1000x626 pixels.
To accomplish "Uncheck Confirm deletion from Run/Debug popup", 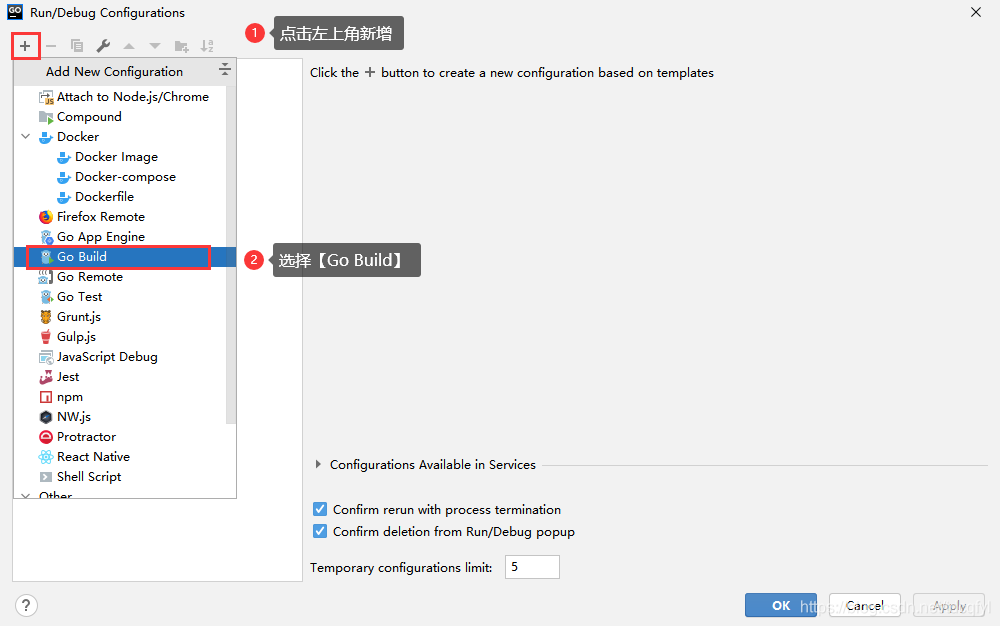I will pos(320,531).
